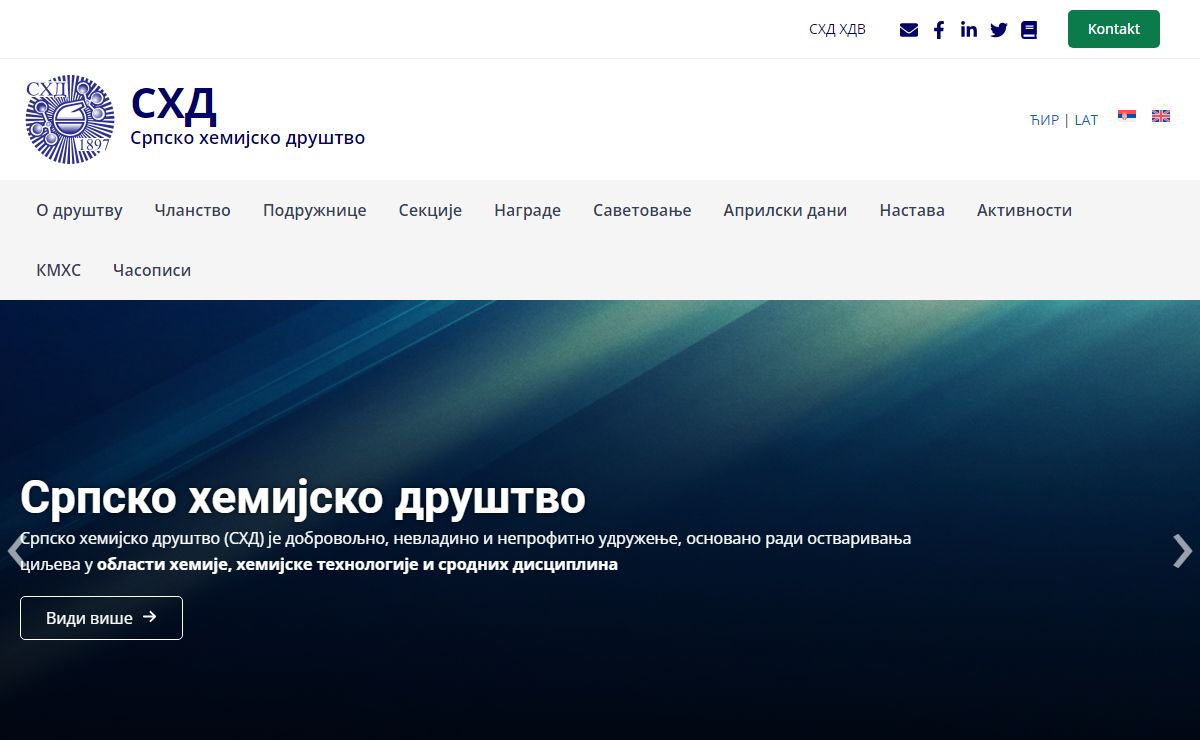The width and height of the screenshot is (1200, 740).
Task: Switch language via Serbian flag icon
Action: [1127, 116]
